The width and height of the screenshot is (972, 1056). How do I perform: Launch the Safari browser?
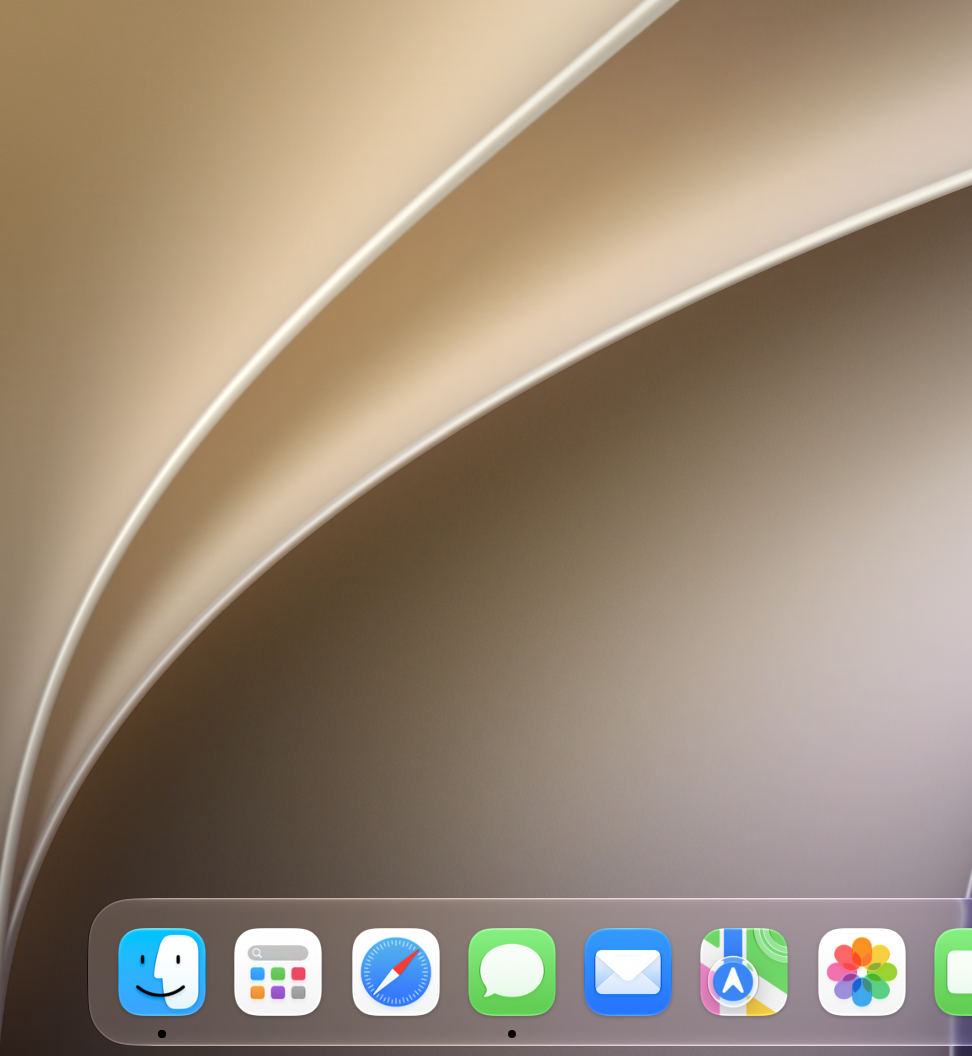(395, 971)
